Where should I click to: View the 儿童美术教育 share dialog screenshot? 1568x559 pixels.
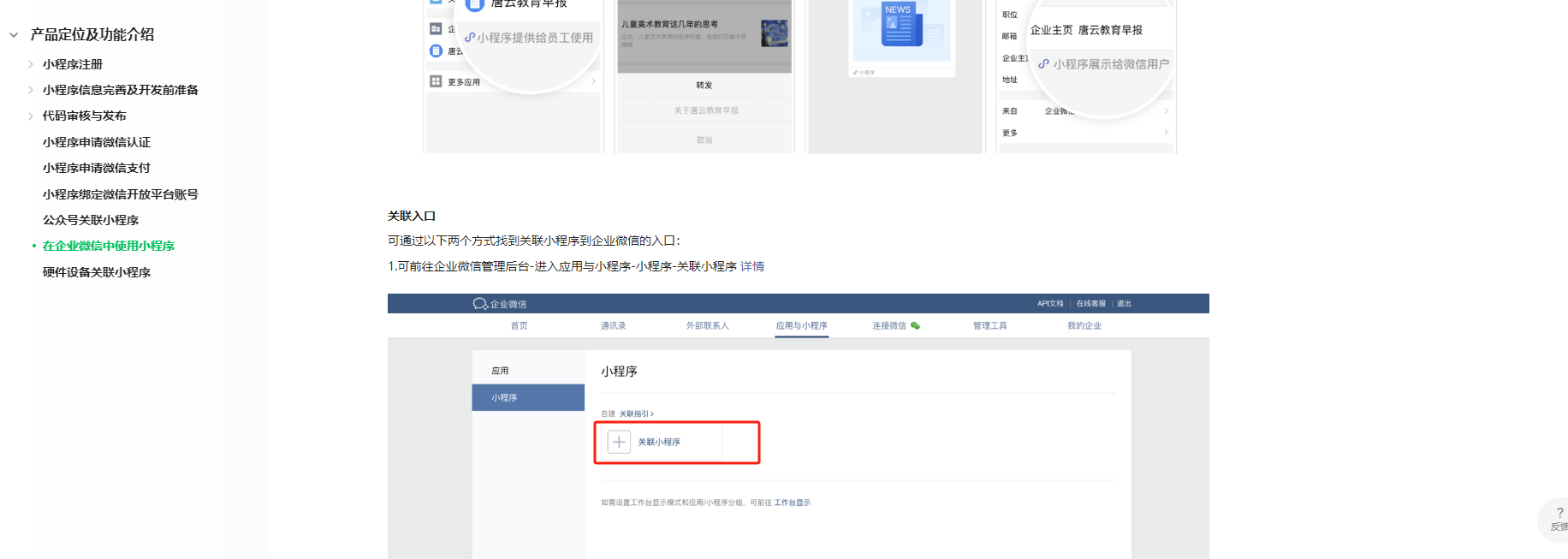point(704,77)
